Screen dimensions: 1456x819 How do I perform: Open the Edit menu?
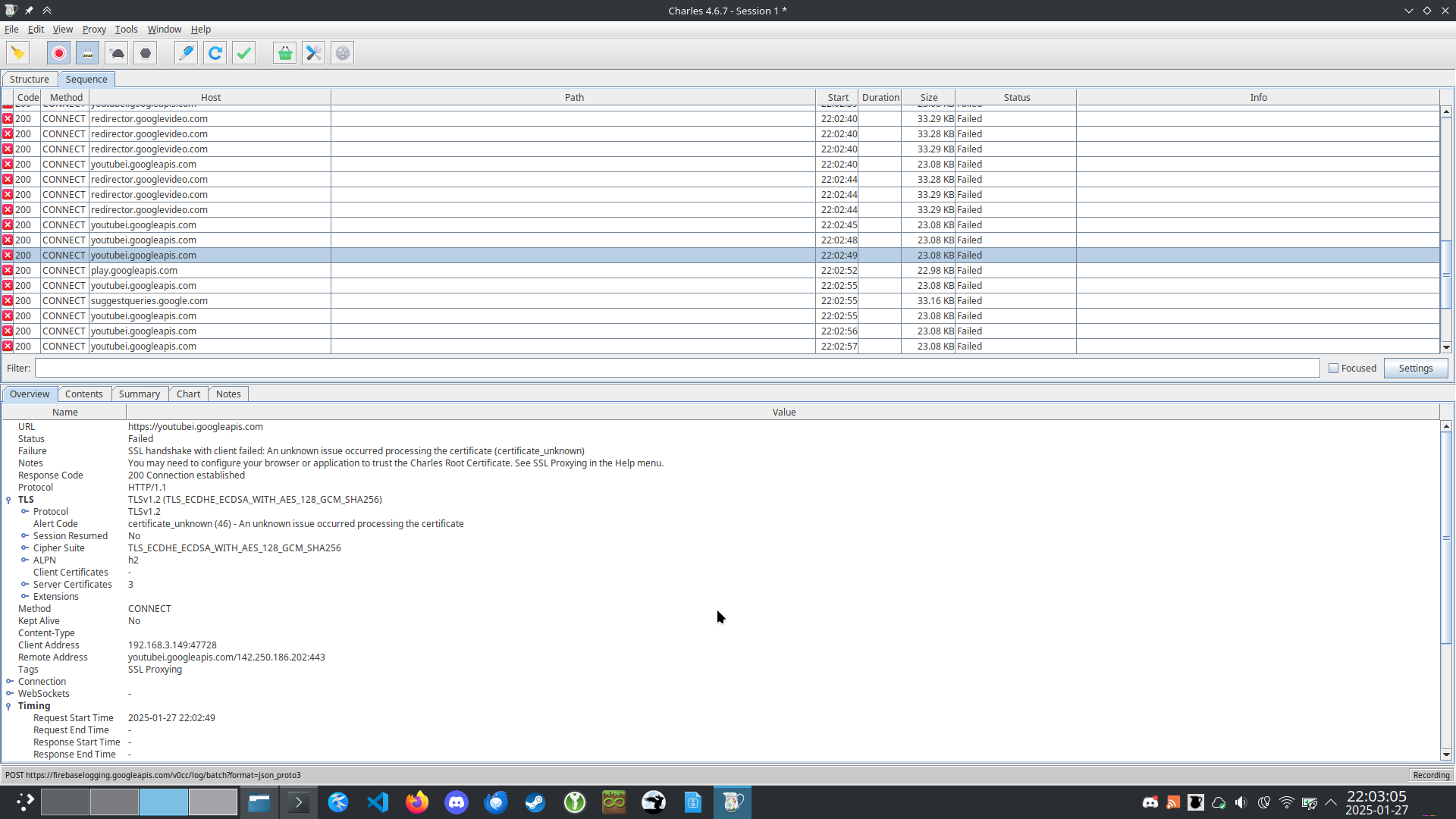tap(36, 29)
